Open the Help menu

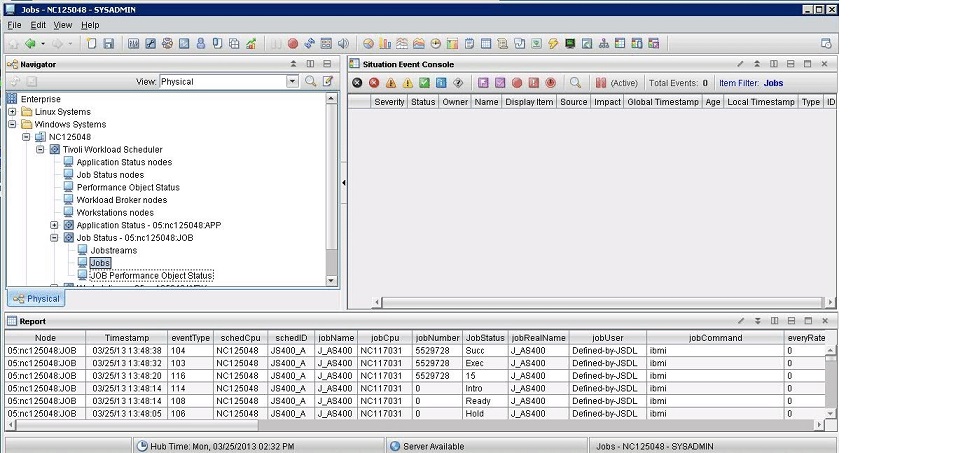(90, 25)
